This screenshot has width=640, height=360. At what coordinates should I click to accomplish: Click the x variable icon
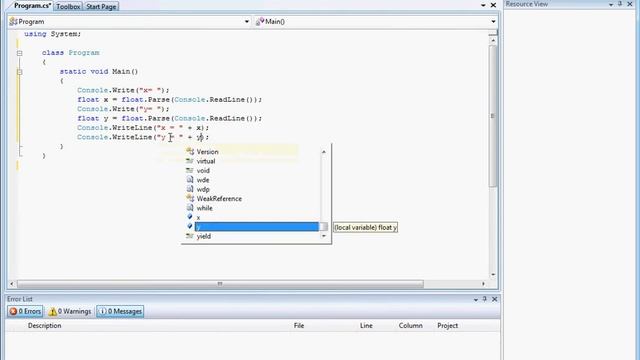(x=190, y=217)
